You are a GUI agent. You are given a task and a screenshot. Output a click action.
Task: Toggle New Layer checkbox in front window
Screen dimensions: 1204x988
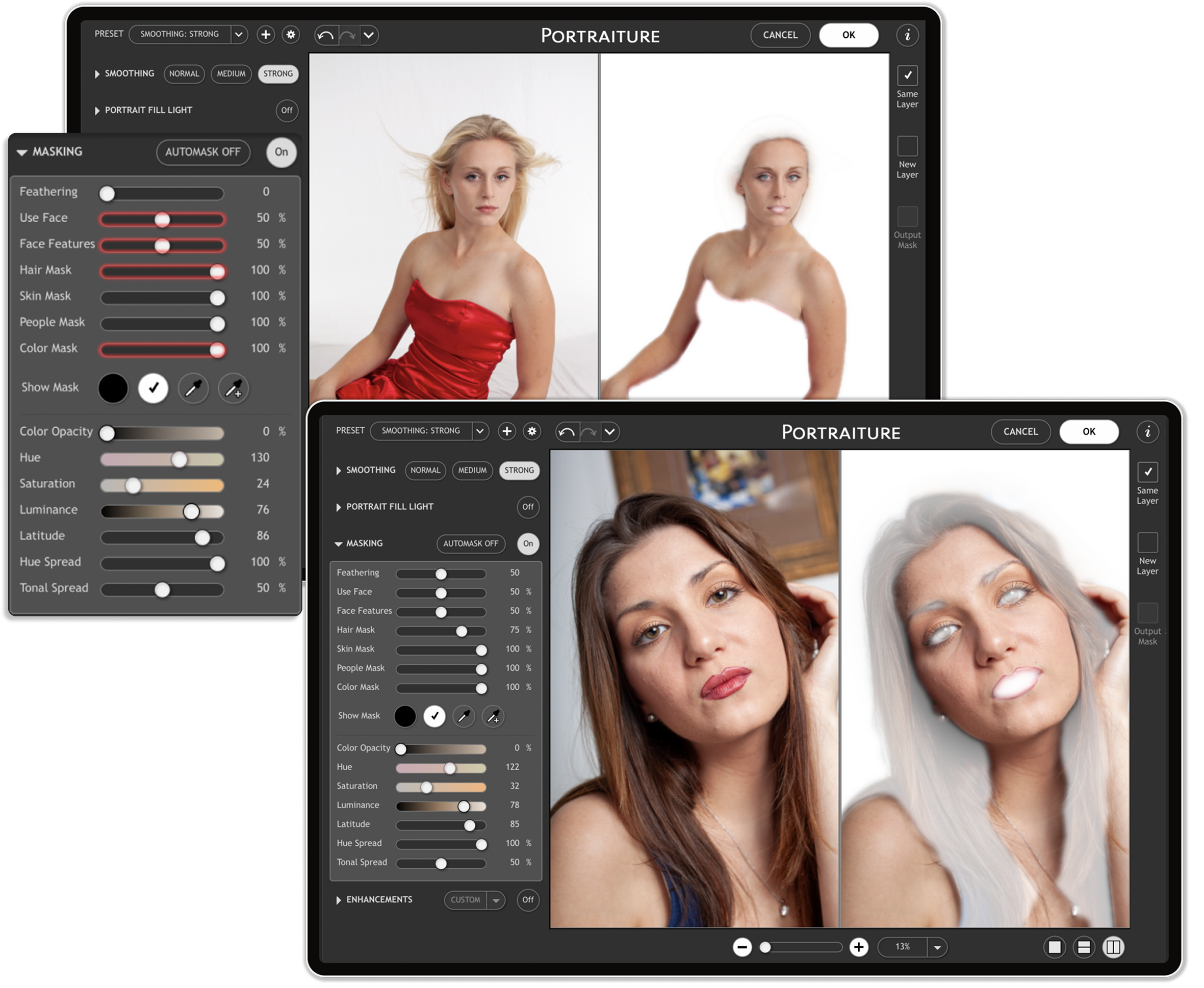(x=1147, y=542)
